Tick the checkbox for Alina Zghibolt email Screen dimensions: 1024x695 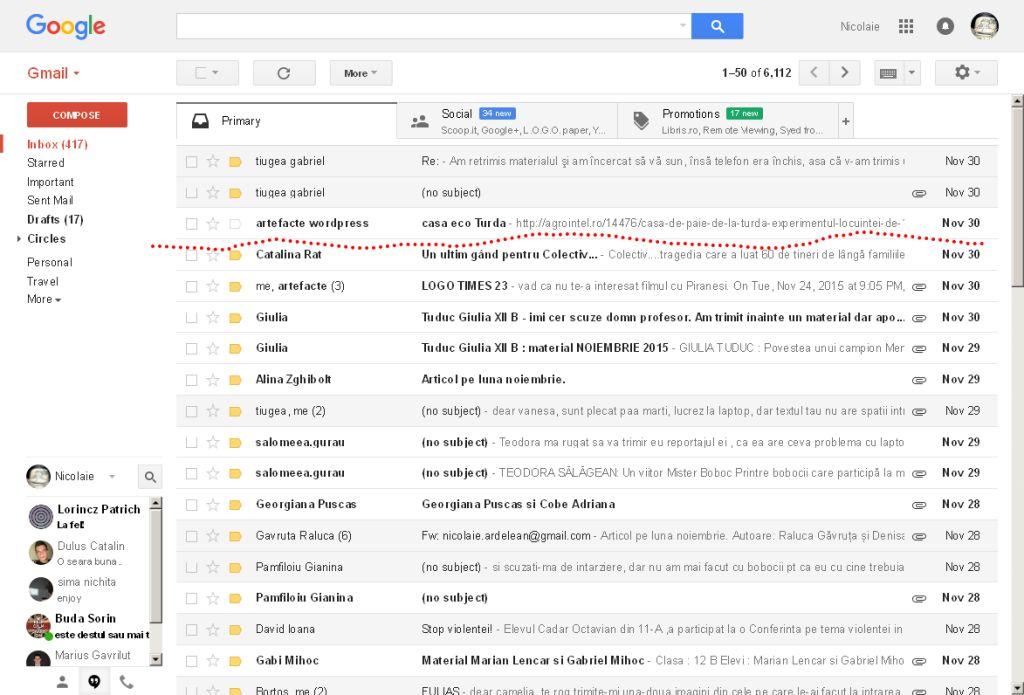[191, 380]
